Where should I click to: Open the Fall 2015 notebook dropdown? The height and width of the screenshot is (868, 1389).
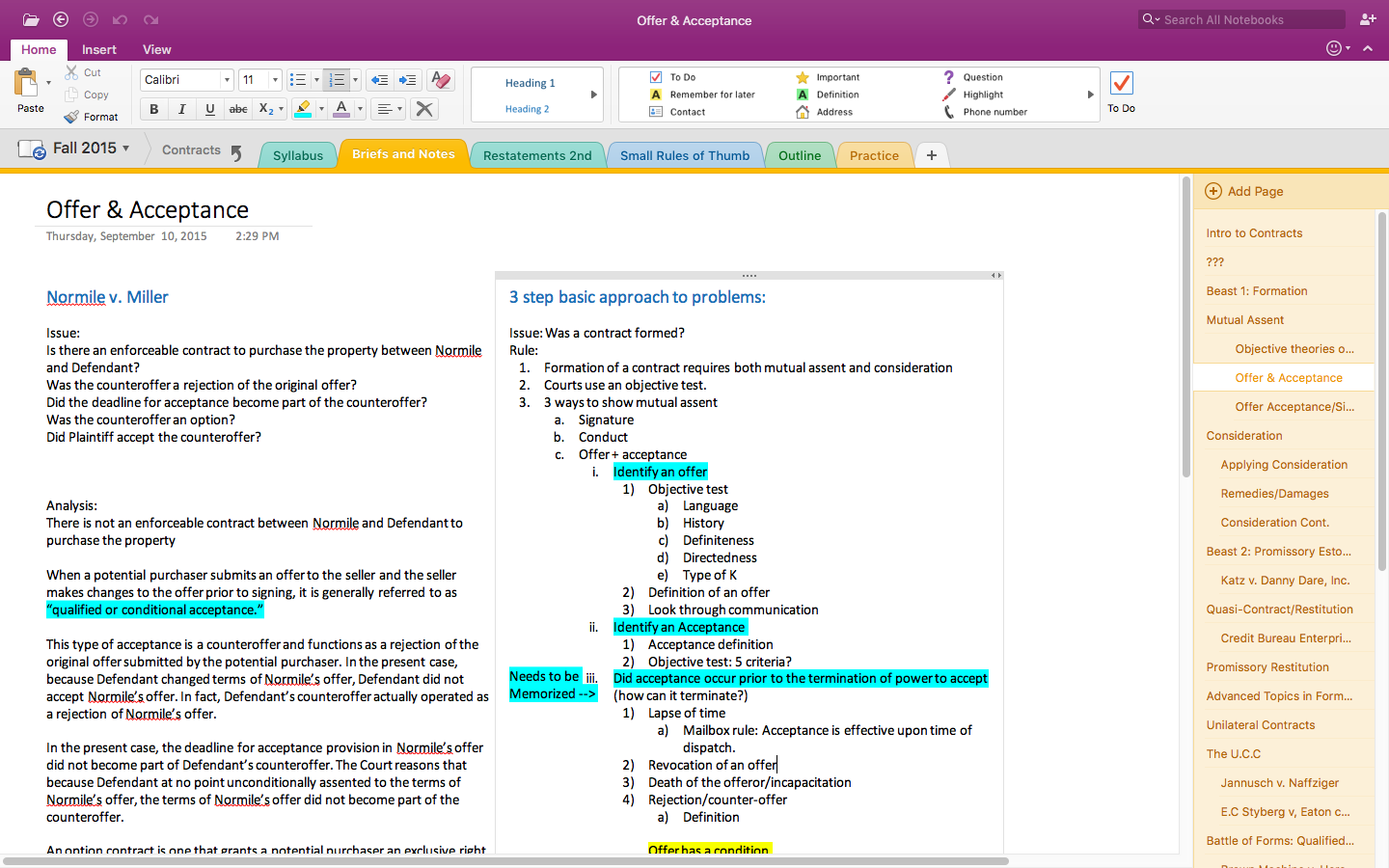[x=91, y=148]
